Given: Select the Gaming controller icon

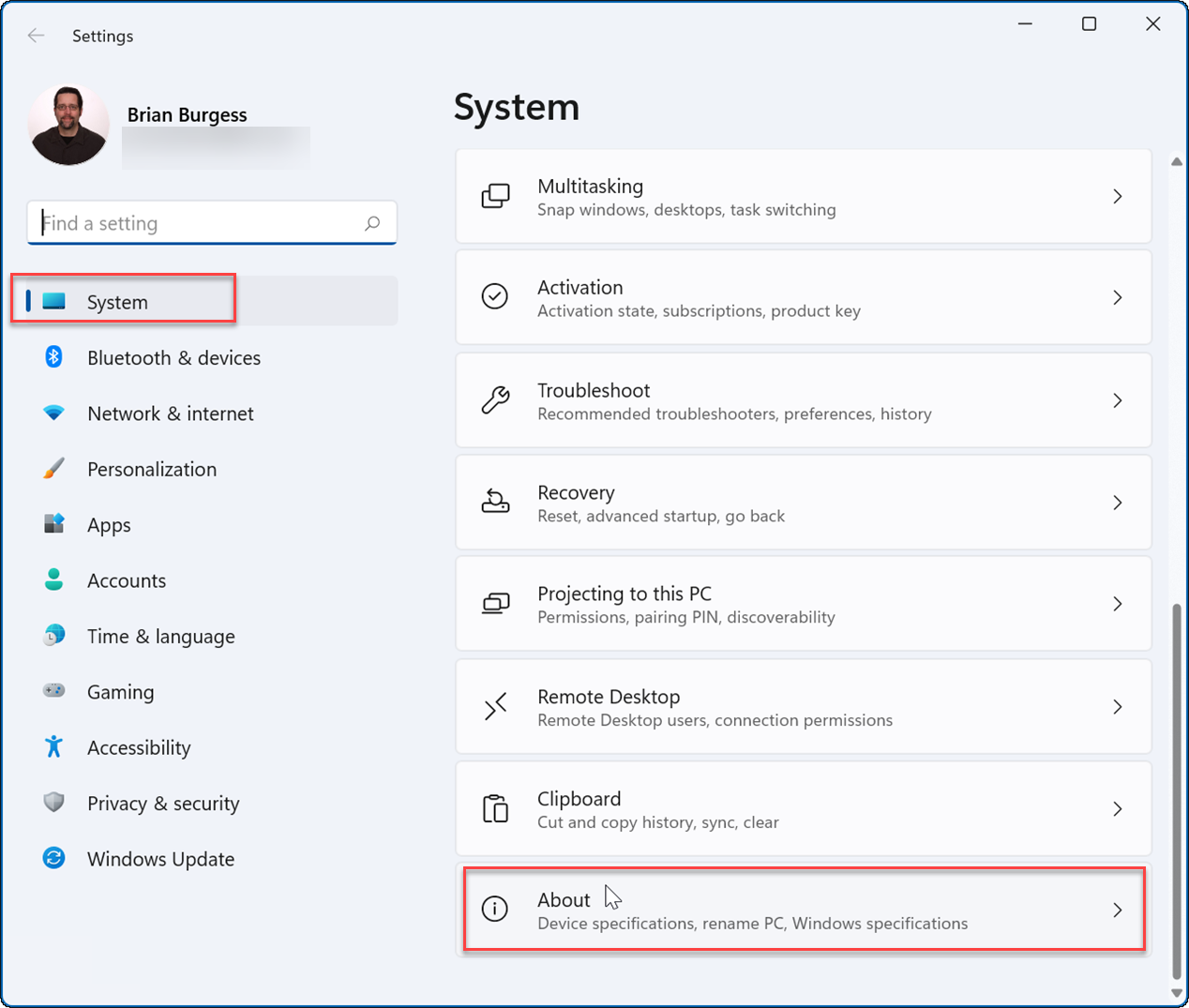Looking at the screenshot, I should pos(54,692).
